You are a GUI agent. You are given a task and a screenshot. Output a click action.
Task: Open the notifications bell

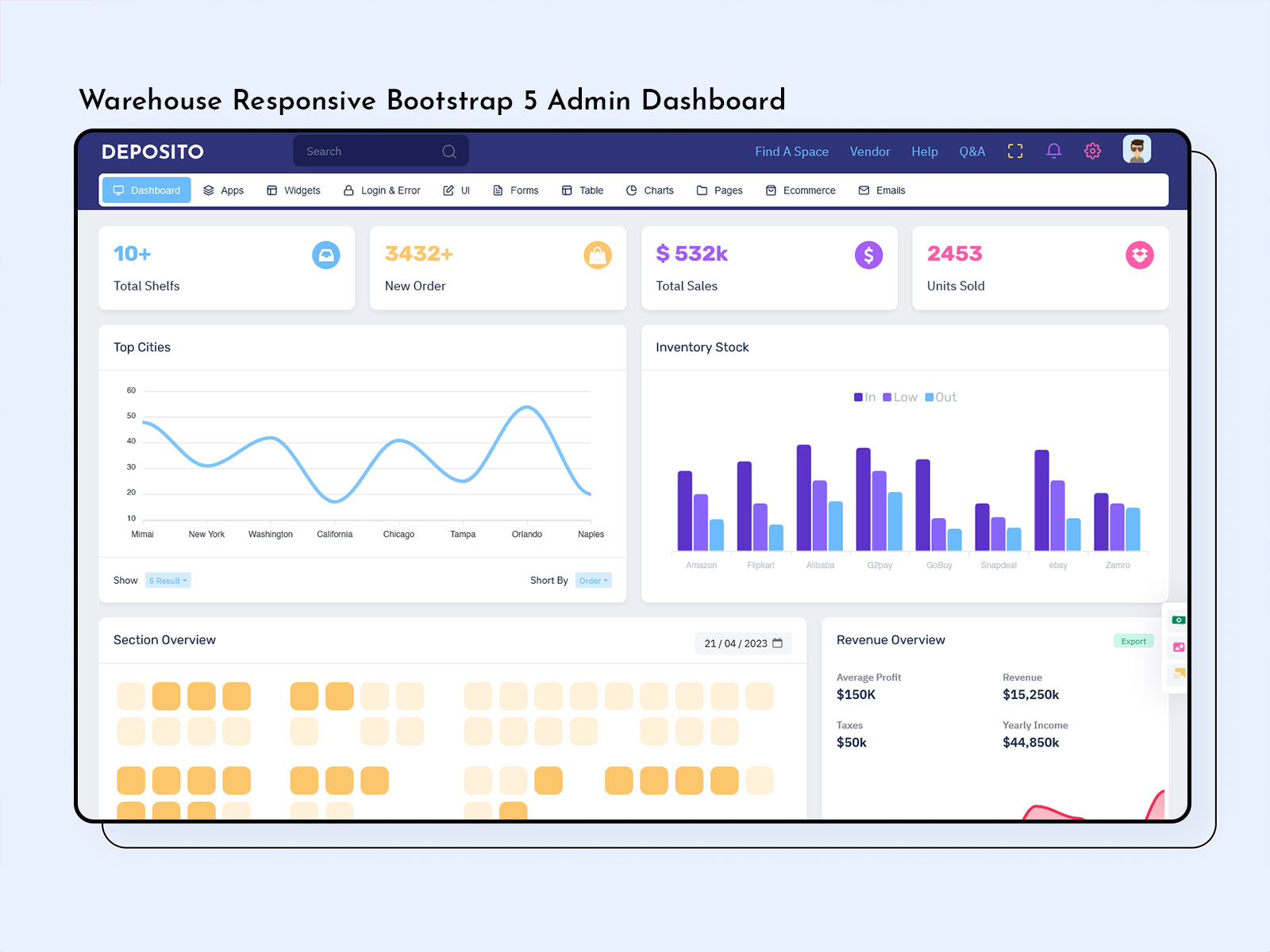pos(1054,151)
